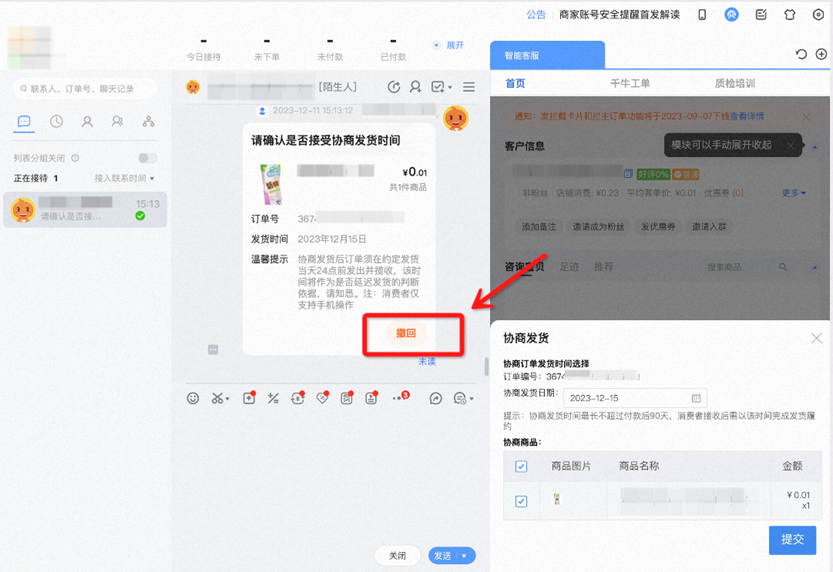Switch to the 千牛工单 tab

(630, 83)
